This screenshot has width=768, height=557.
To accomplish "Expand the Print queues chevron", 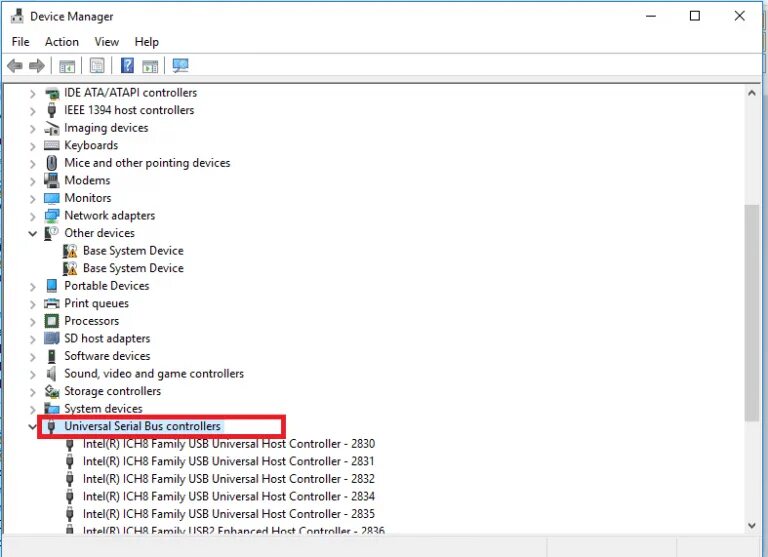I will 32,304.
